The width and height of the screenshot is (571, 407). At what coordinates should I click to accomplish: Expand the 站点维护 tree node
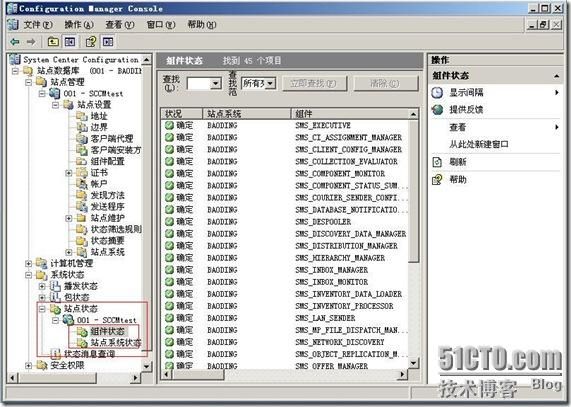68,218
